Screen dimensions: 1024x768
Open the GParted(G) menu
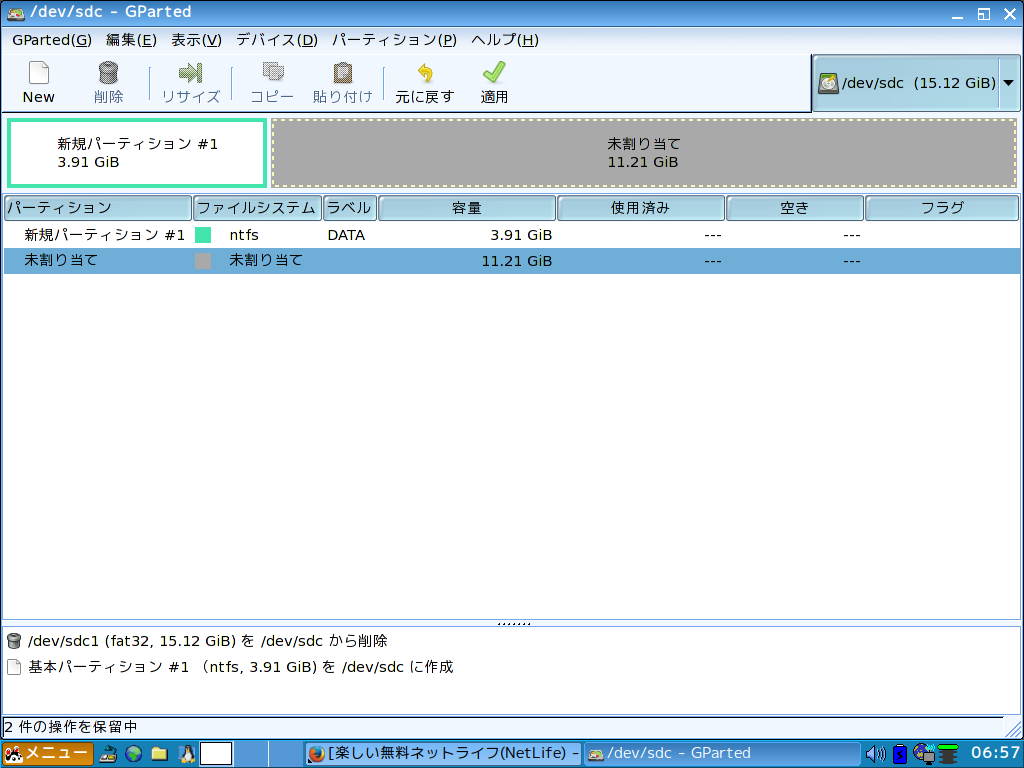(52, 40)
